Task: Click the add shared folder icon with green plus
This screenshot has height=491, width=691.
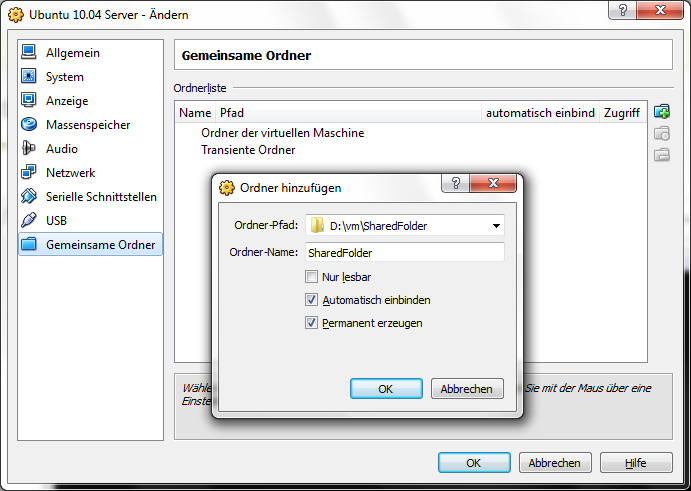Action: (662, 112)
